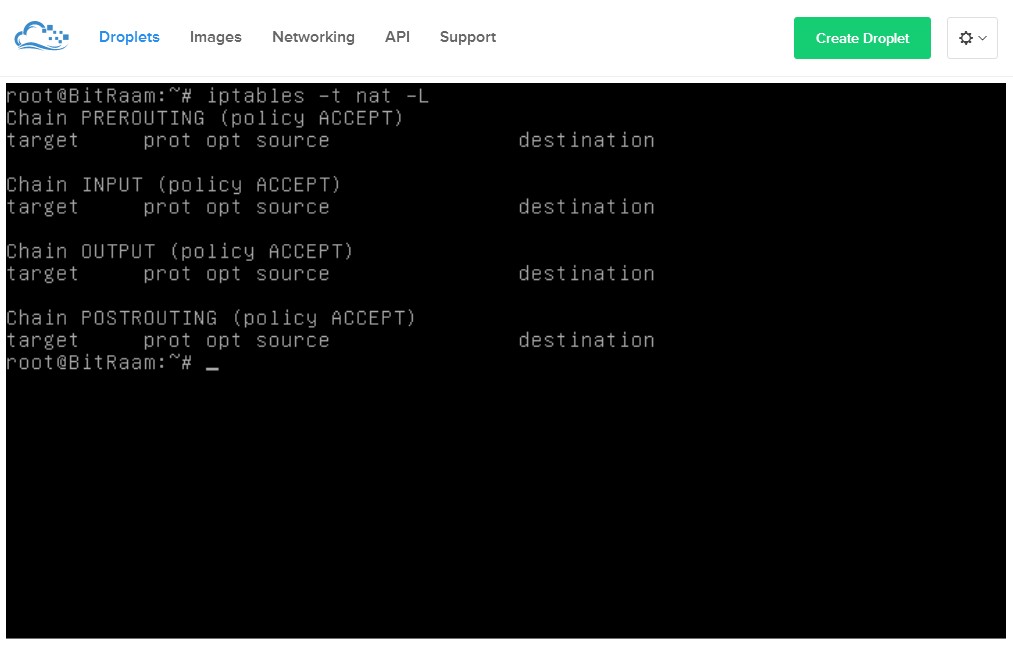Viewport: 1013px width, 645px height.
Task: Click destination header under POSTROUTING chain
Action: (x=587, y=340)
